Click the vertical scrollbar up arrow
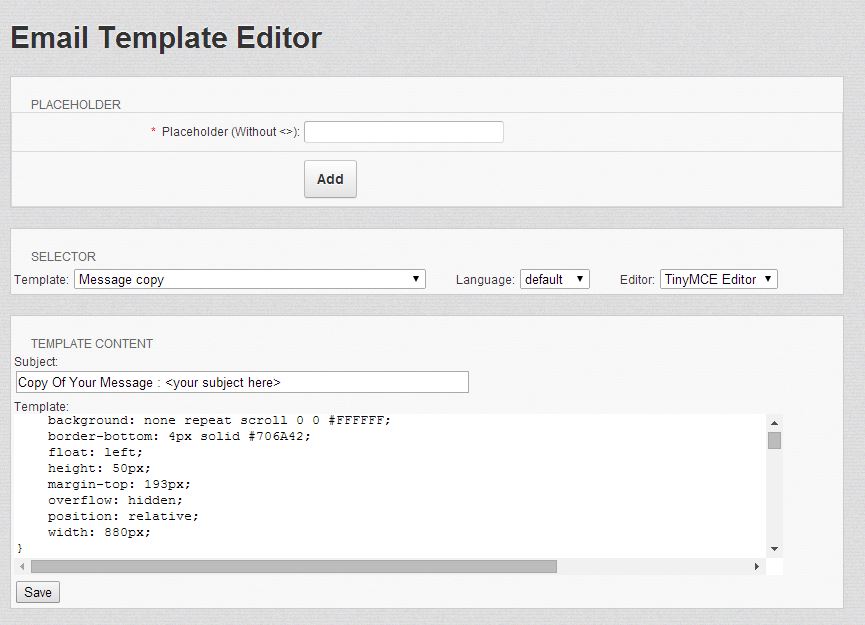Screen dimensions: 865x625 point(774,423)
